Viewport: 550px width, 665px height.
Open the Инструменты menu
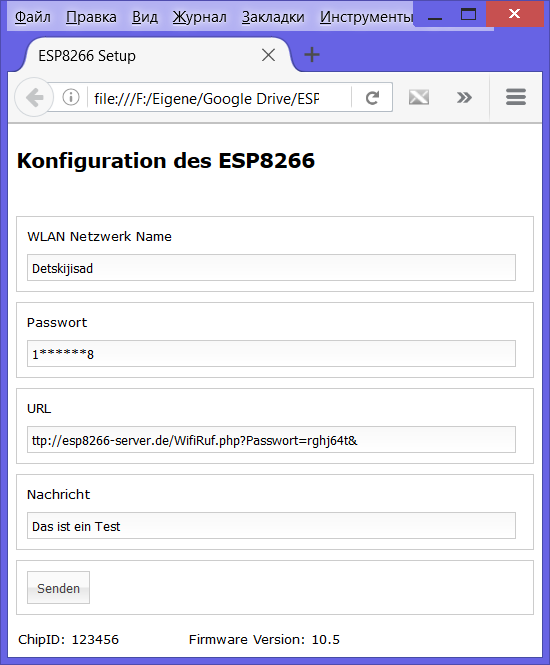coord(366,17)
